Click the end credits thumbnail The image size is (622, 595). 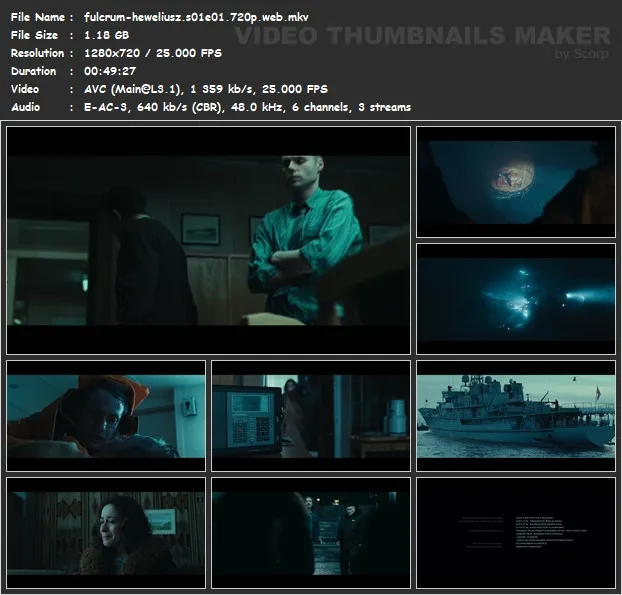pyautogui.click(x=515, y=532)
